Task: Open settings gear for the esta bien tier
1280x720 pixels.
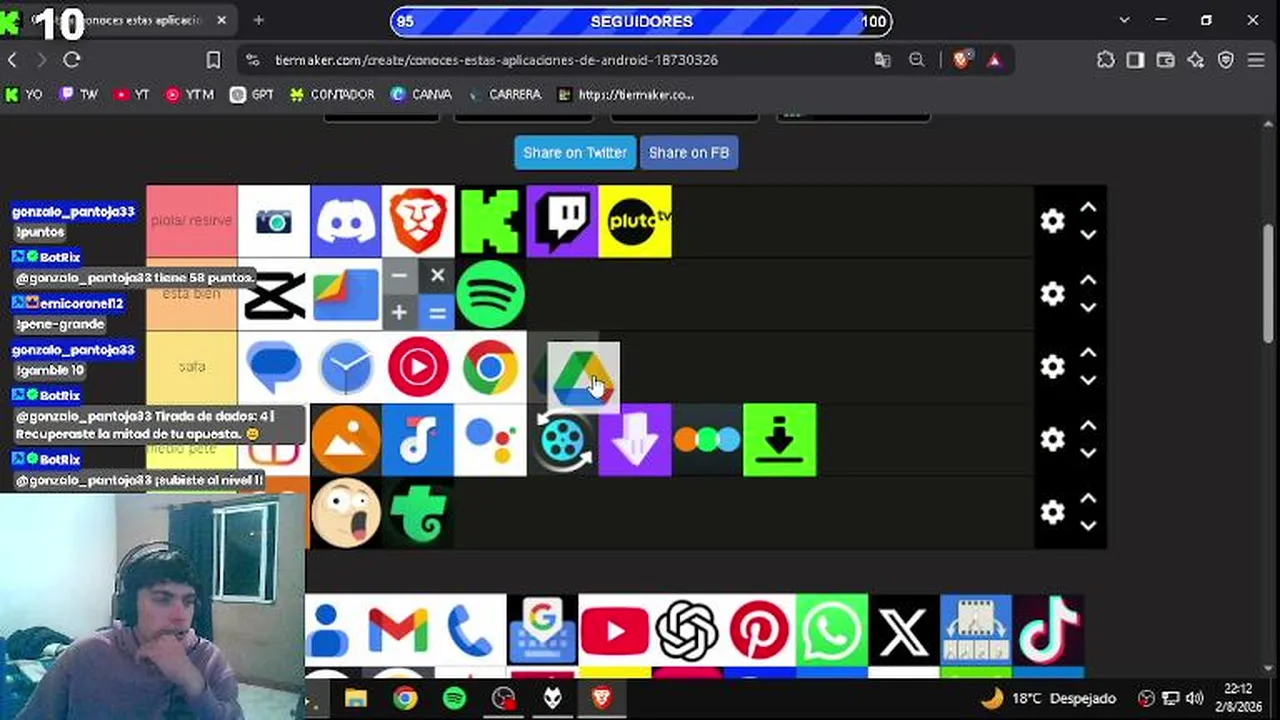Action: coord(1052,294)
